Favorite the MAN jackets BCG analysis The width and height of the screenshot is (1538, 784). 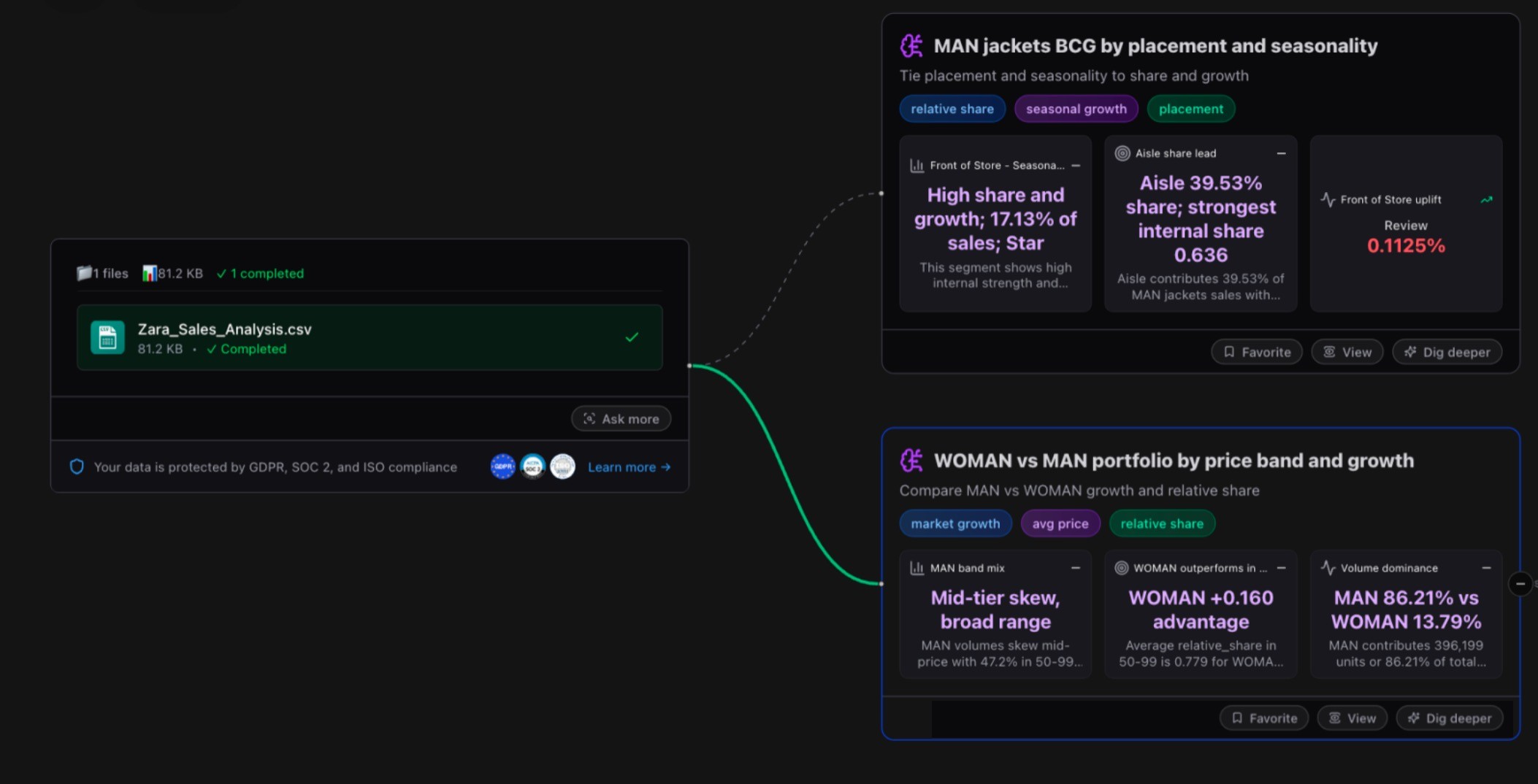[x=1256, y=352]
